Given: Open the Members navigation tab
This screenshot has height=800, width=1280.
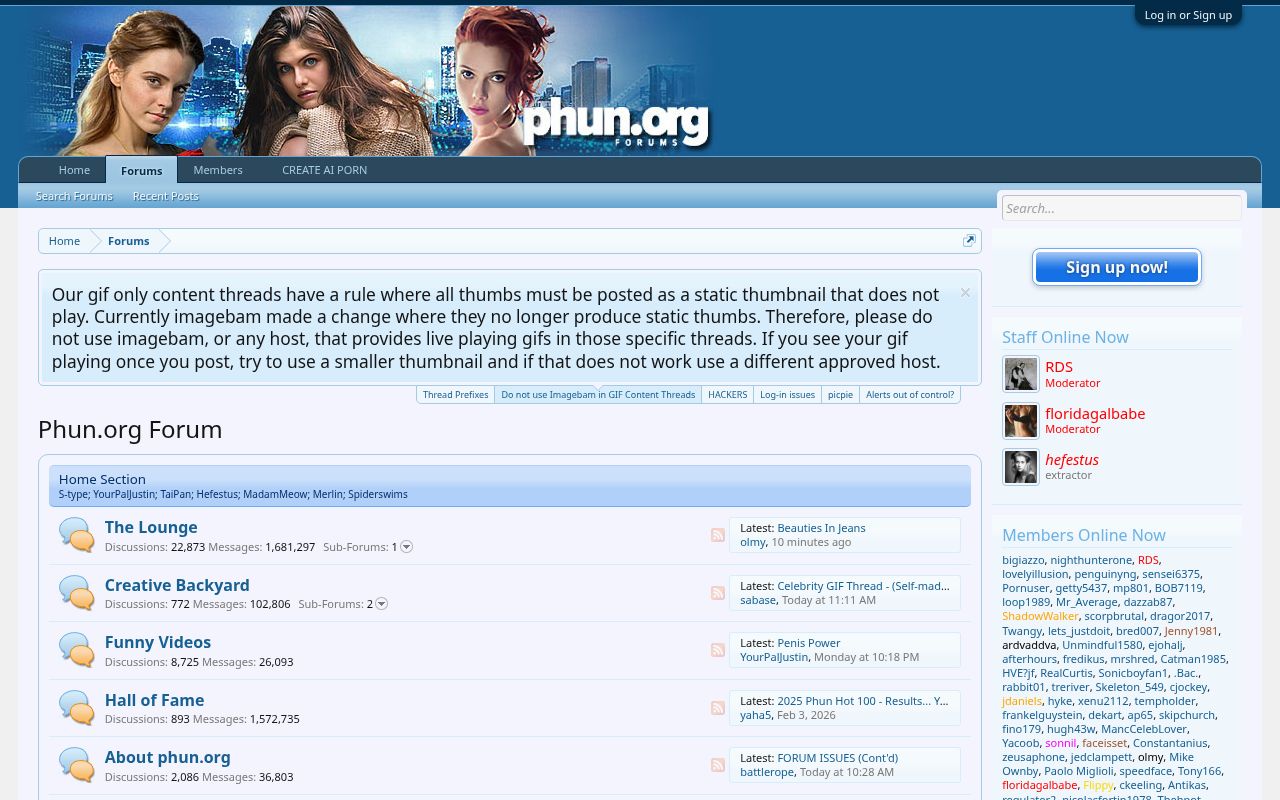Looking at the screenshot, I should (218, 170).
